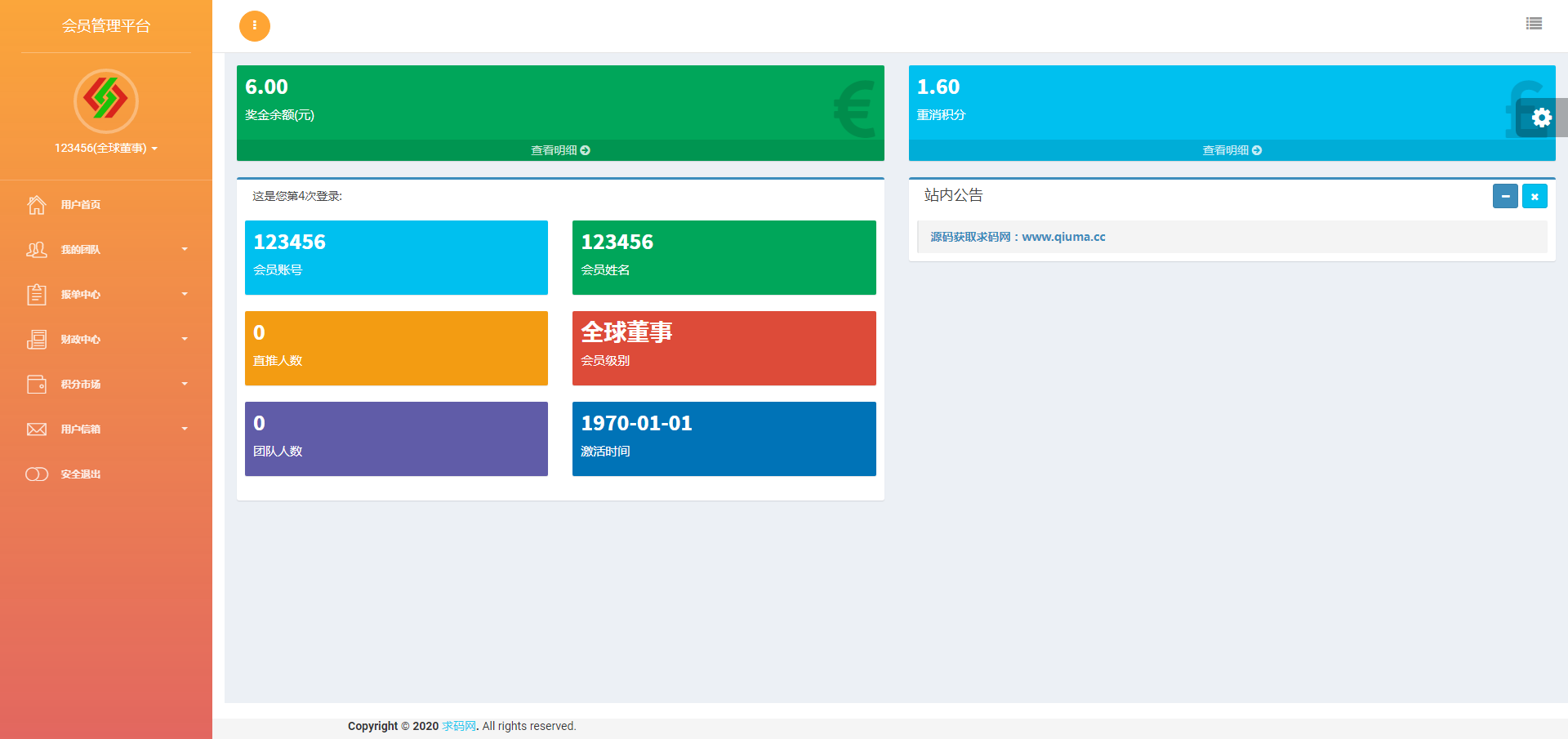Click the clipboard icon beside 报单中心
The width and height of the screenshot is (1568, 739).
coord(37,295)
